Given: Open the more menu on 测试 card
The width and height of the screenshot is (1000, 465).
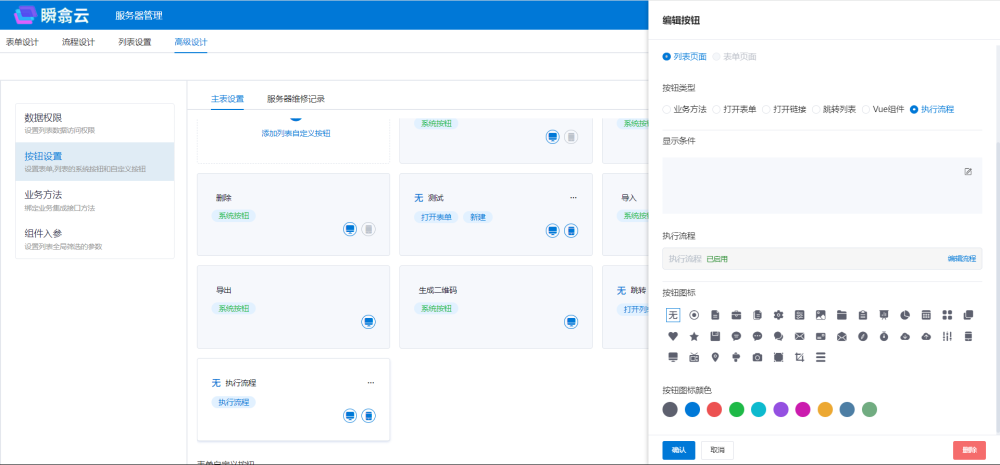Looking at the screenshot, I should (573, 198).
